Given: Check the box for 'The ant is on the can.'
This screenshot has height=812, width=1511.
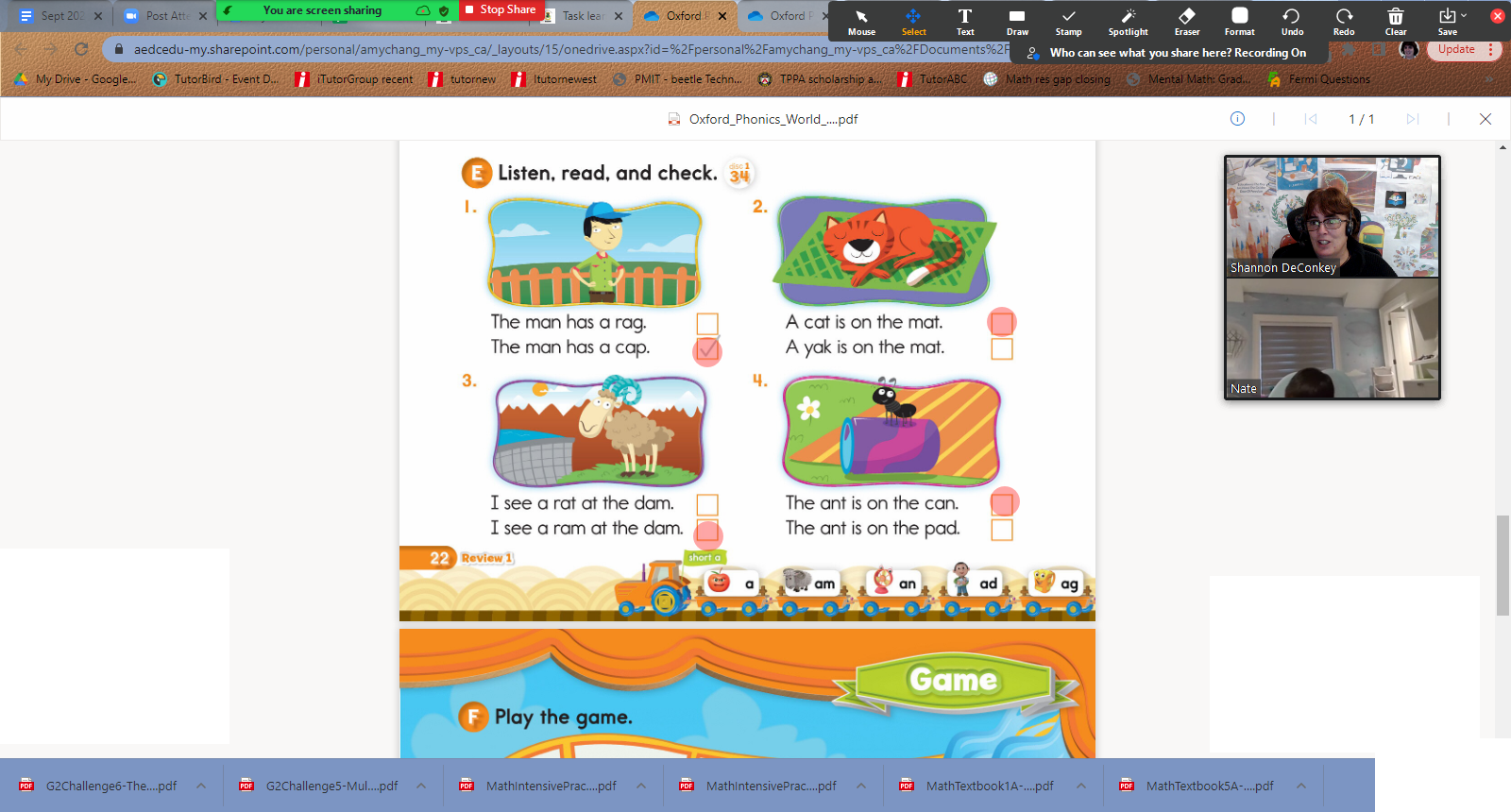Looking at the screenshot, I should click(1002, 504).
